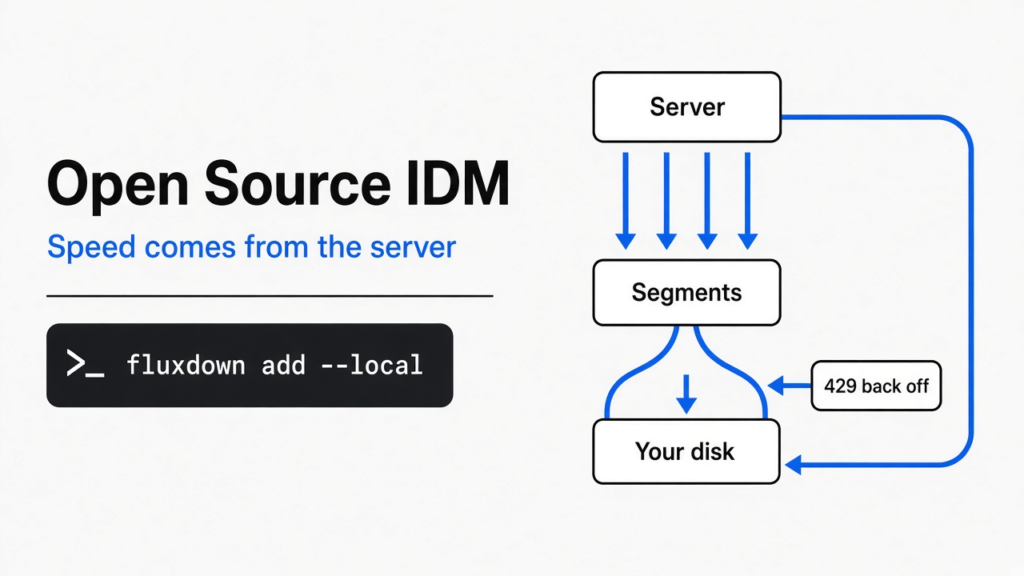This screenshot has height=576, width=1024.
Task: Click 'Speed comes from the server' subtitle
Action: click(x=251, y=248)
